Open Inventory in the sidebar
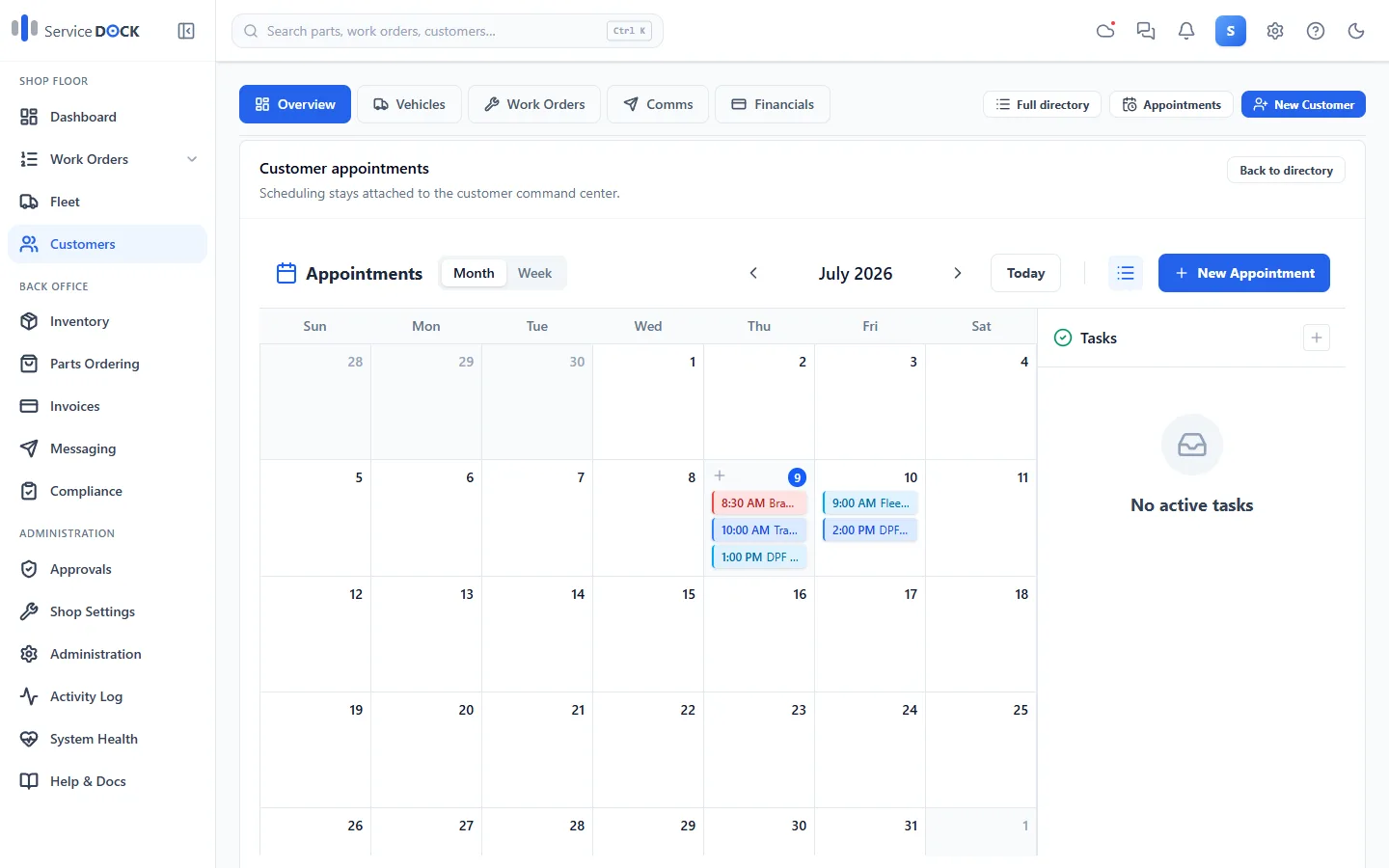This screenshot has width=1389, height=868. pos(107,321)
